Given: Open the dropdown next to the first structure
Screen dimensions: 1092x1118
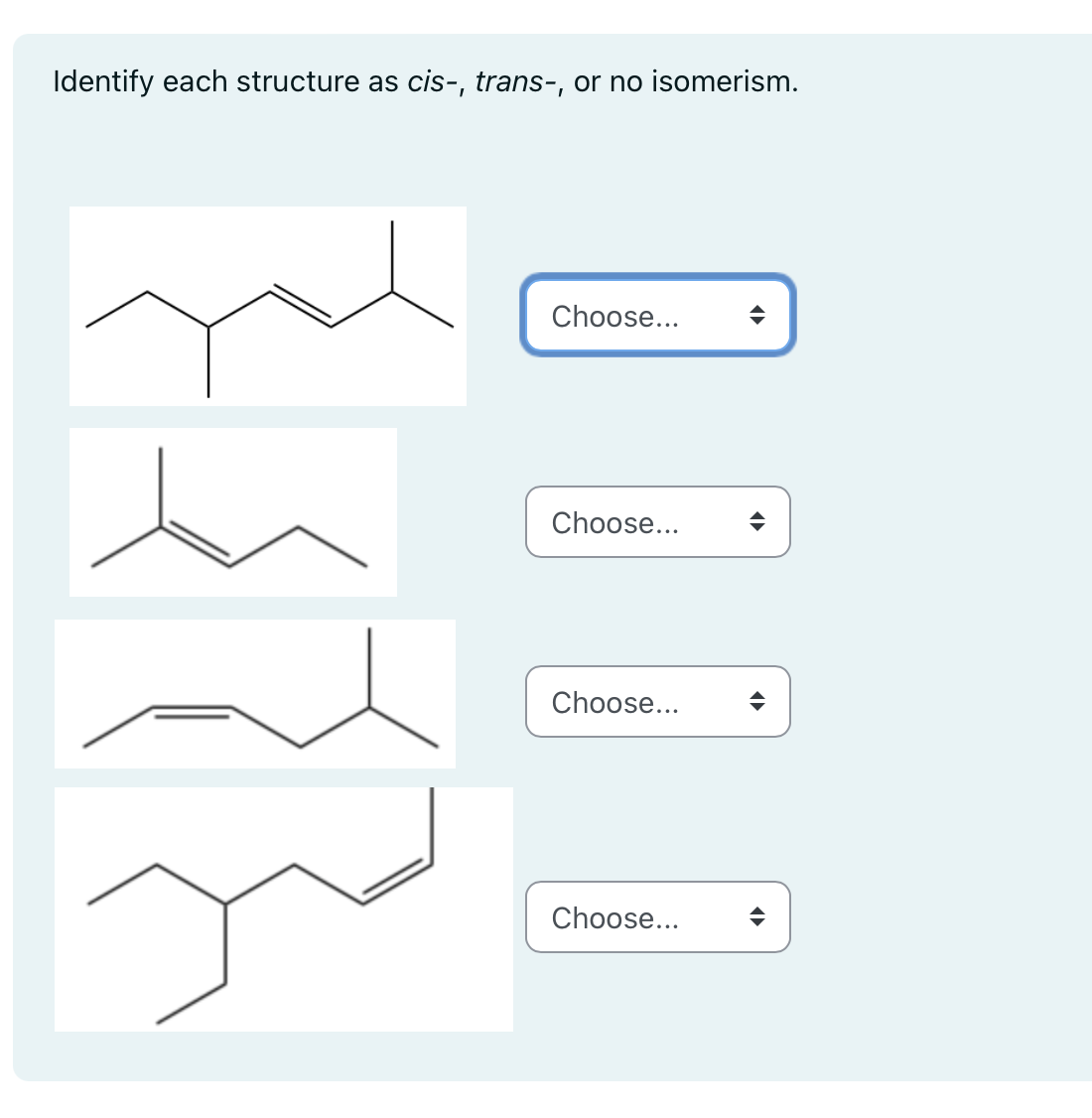Looking at the screenshot, I should pyautogui.click(x=657, y=316).
